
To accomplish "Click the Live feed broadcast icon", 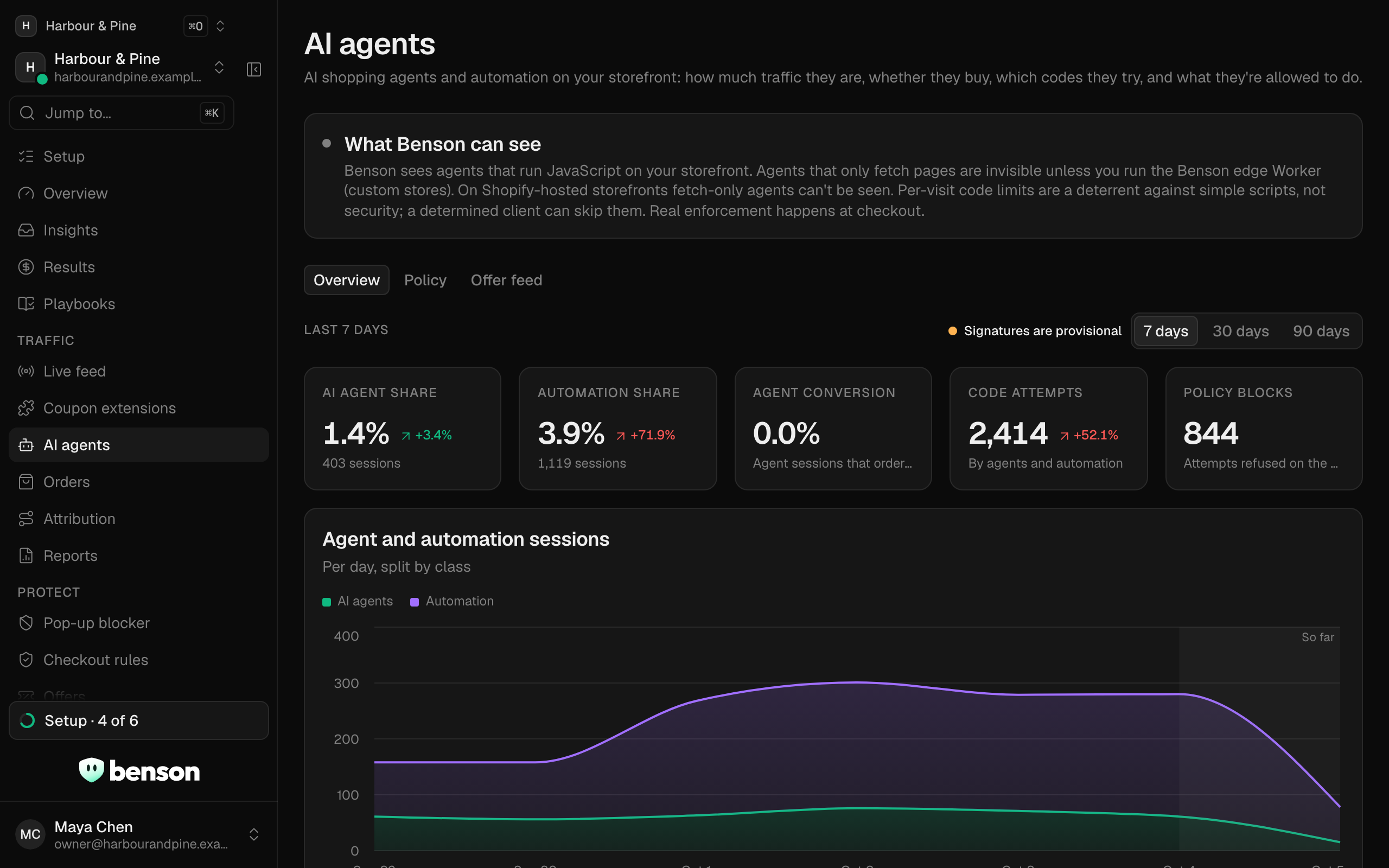I will tap(26, 371).
